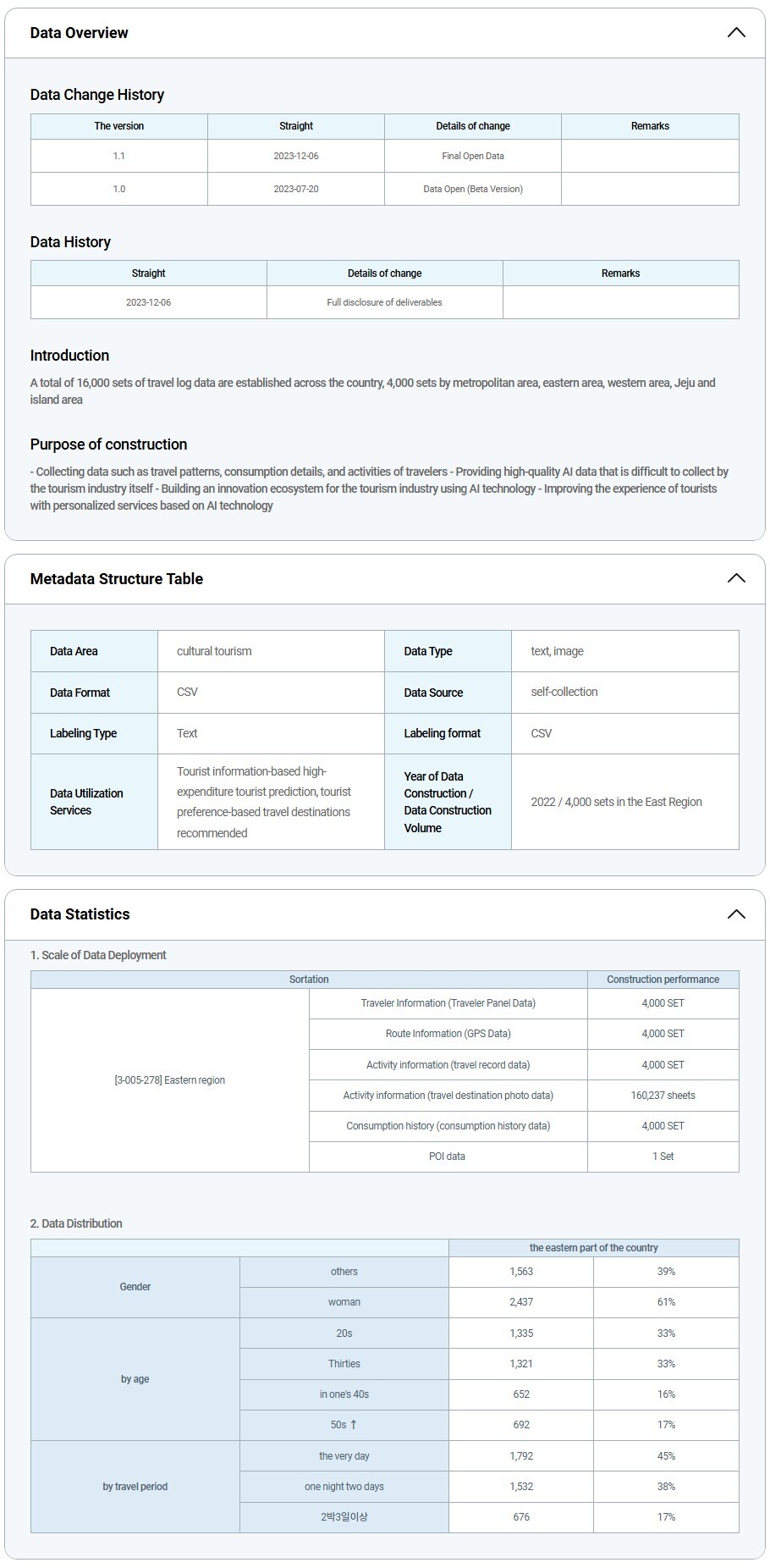Click the 'cultural tourism' data area value

(x=214, y=651)
